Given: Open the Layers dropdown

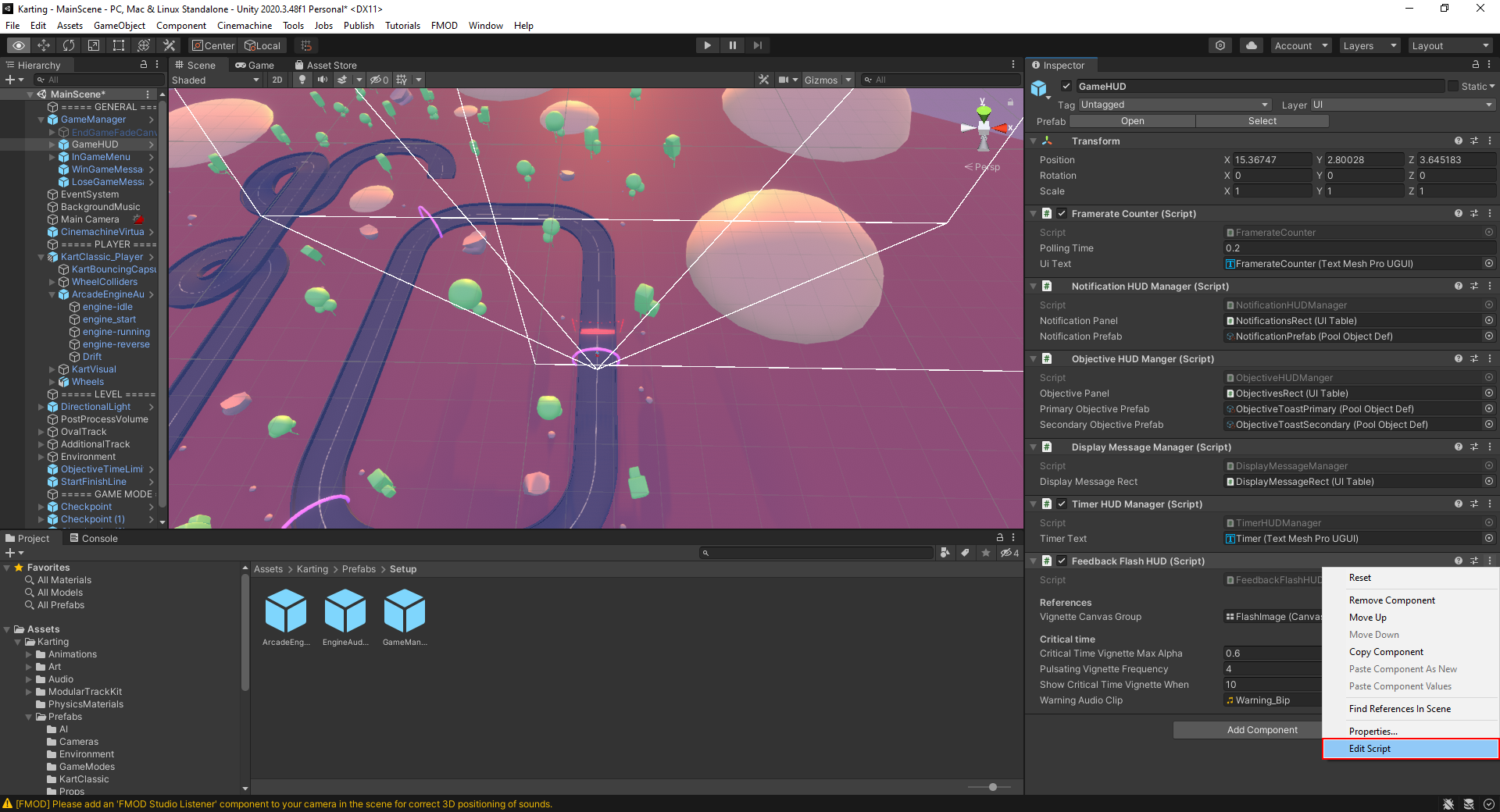Looking at the screenshot, I should point(1370,45).
